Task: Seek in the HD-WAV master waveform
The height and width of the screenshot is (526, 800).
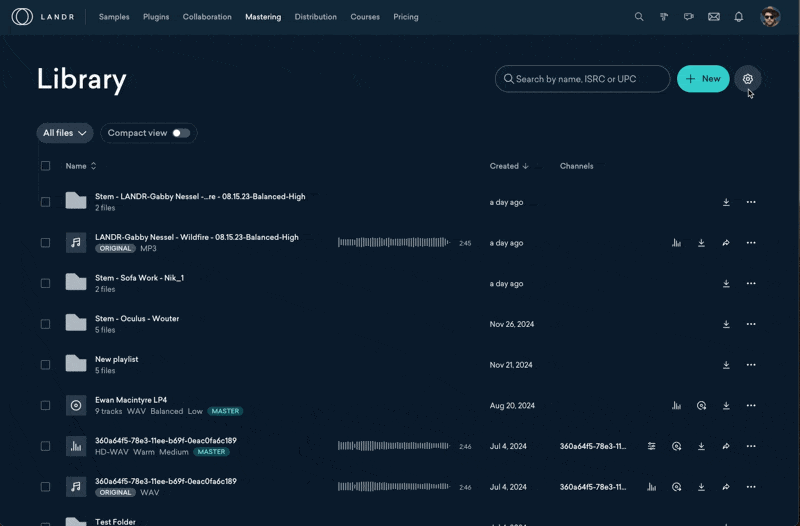Action: pos(393,446)
